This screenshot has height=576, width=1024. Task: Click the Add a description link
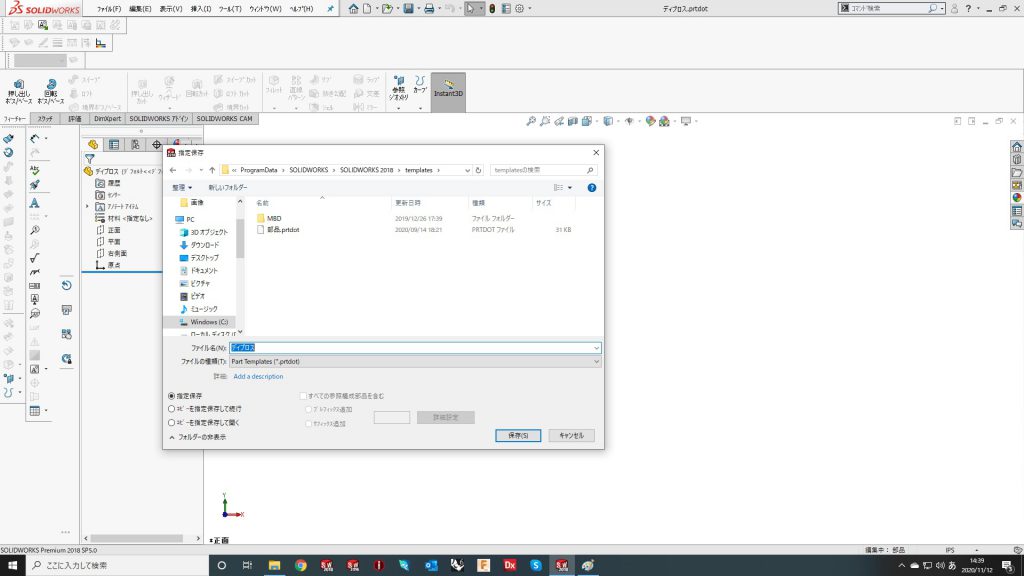[x=258, y=376]
